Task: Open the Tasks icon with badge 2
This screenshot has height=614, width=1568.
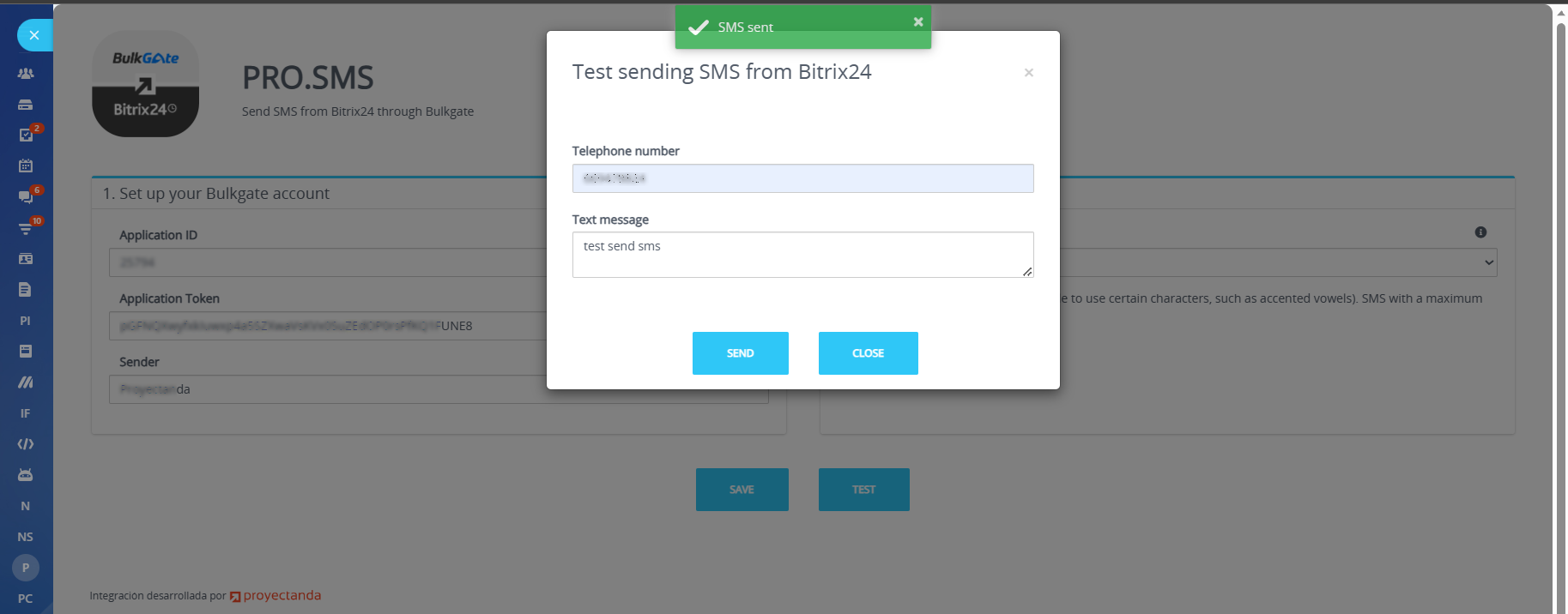Action: click(x=26, y=135)
